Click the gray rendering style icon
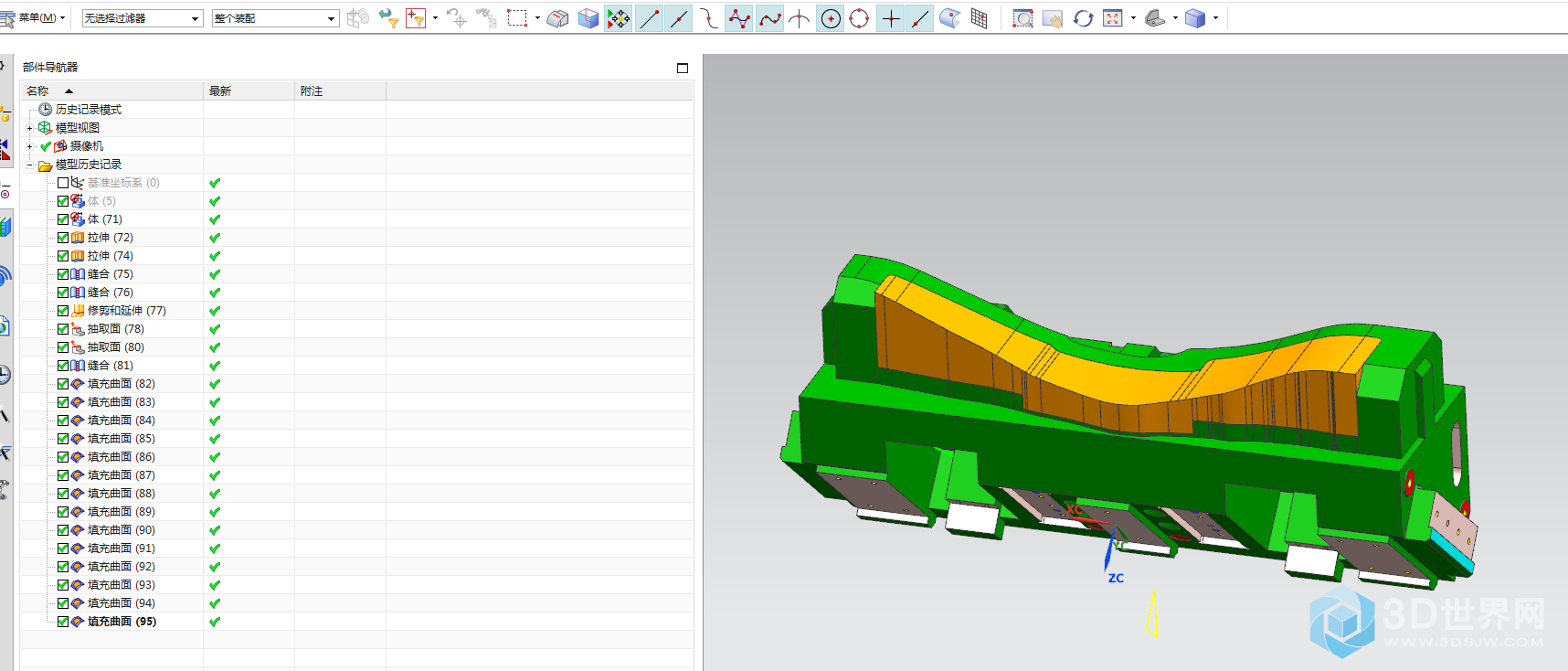Screen dimensions: 1568x671 pos(1155,18)
